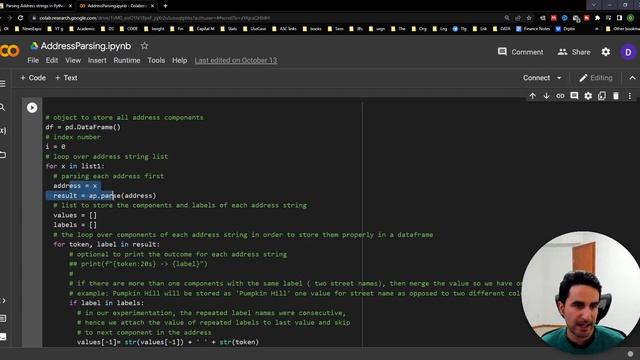Bookmark this page star icon

(529, 18)
